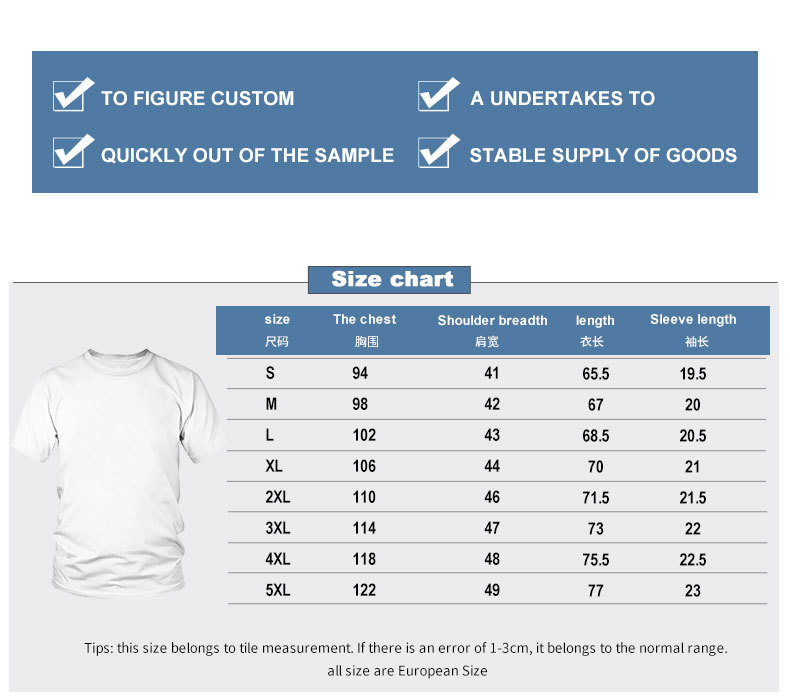Click the checkmark beside TO FIGURE CUSTOM

click(73, 94)
